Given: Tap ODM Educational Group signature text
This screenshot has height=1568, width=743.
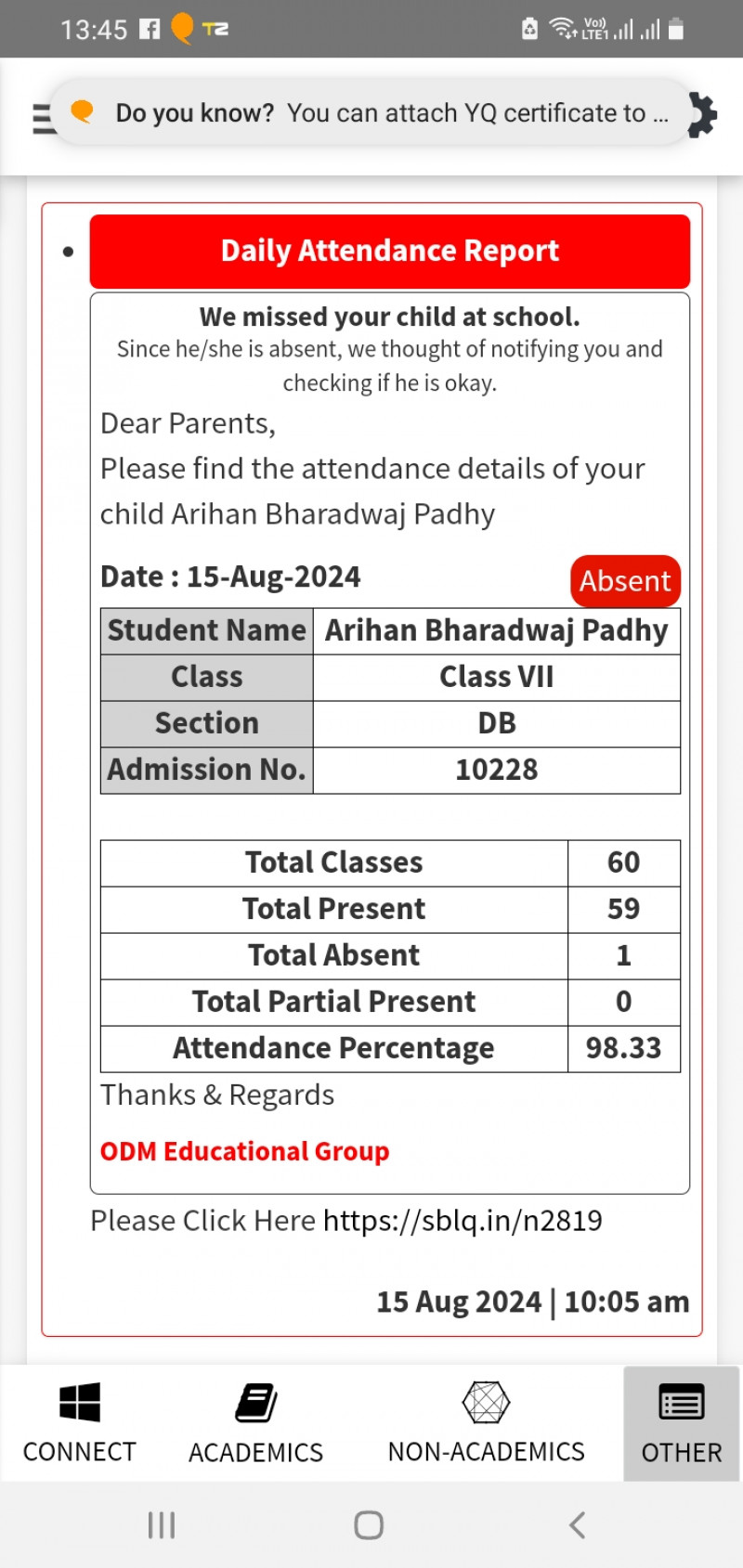Looking at the screenshot, I should pyautogui.click(x=244, y=1151).
